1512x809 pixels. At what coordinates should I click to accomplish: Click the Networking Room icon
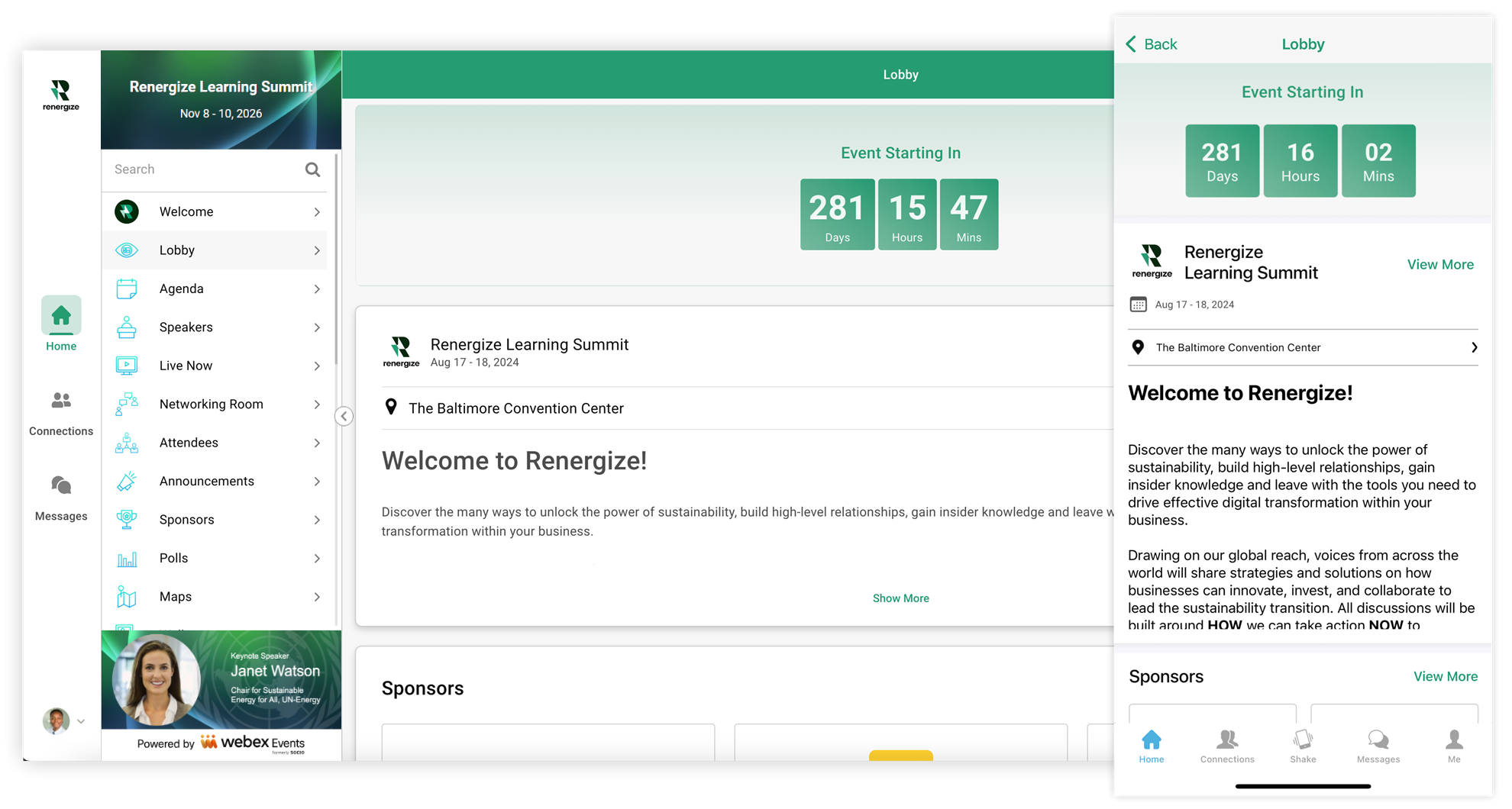[x=127, y=404]
